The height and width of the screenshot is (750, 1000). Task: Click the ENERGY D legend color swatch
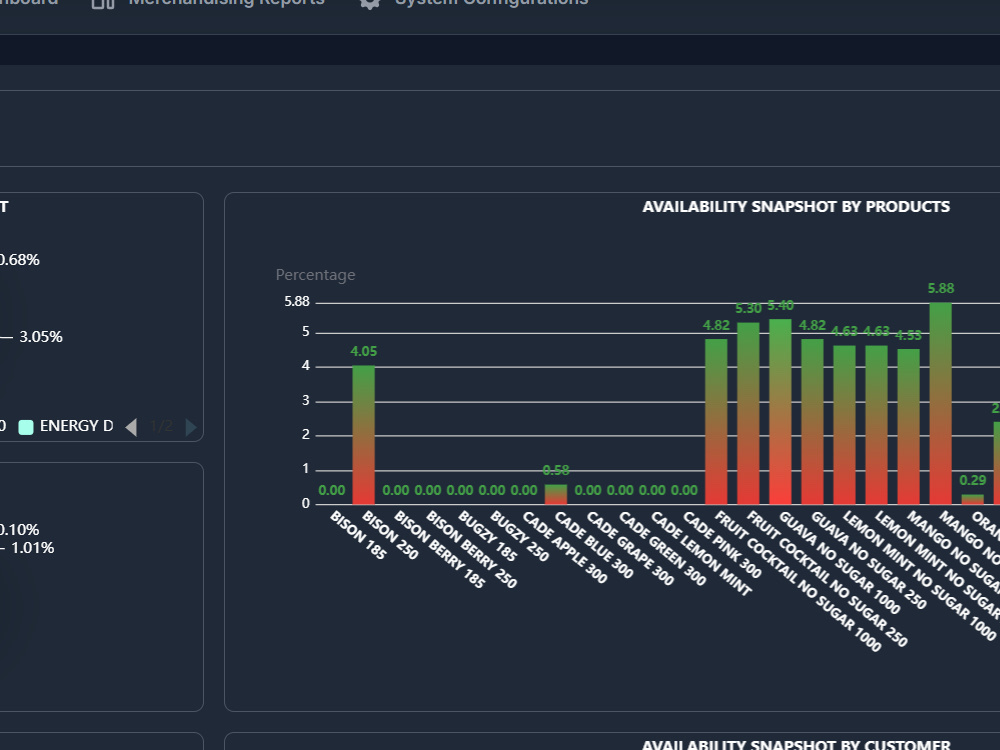[26, 427]
